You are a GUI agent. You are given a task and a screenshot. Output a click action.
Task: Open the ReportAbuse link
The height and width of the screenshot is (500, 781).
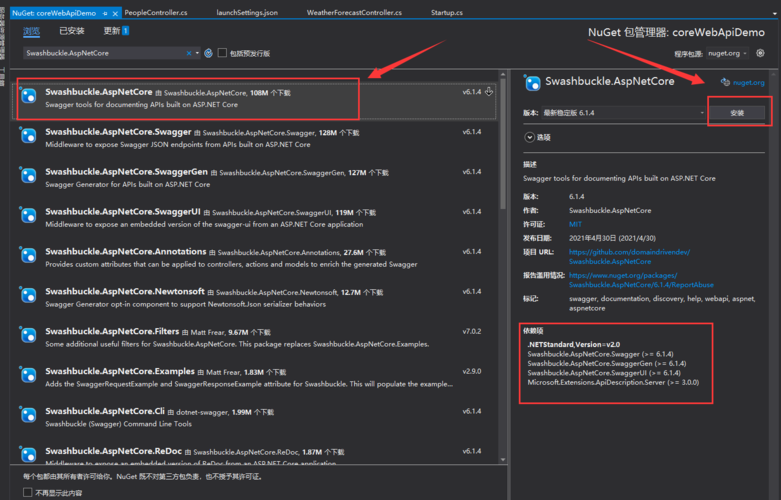pyautogui.click(x=641, y=280)
